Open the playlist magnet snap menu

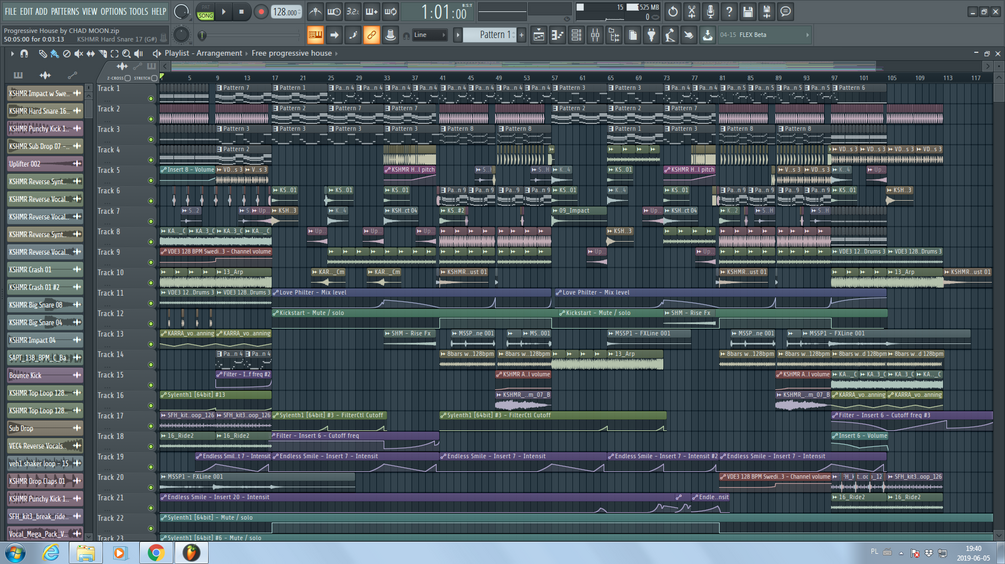tap(24, 54)
